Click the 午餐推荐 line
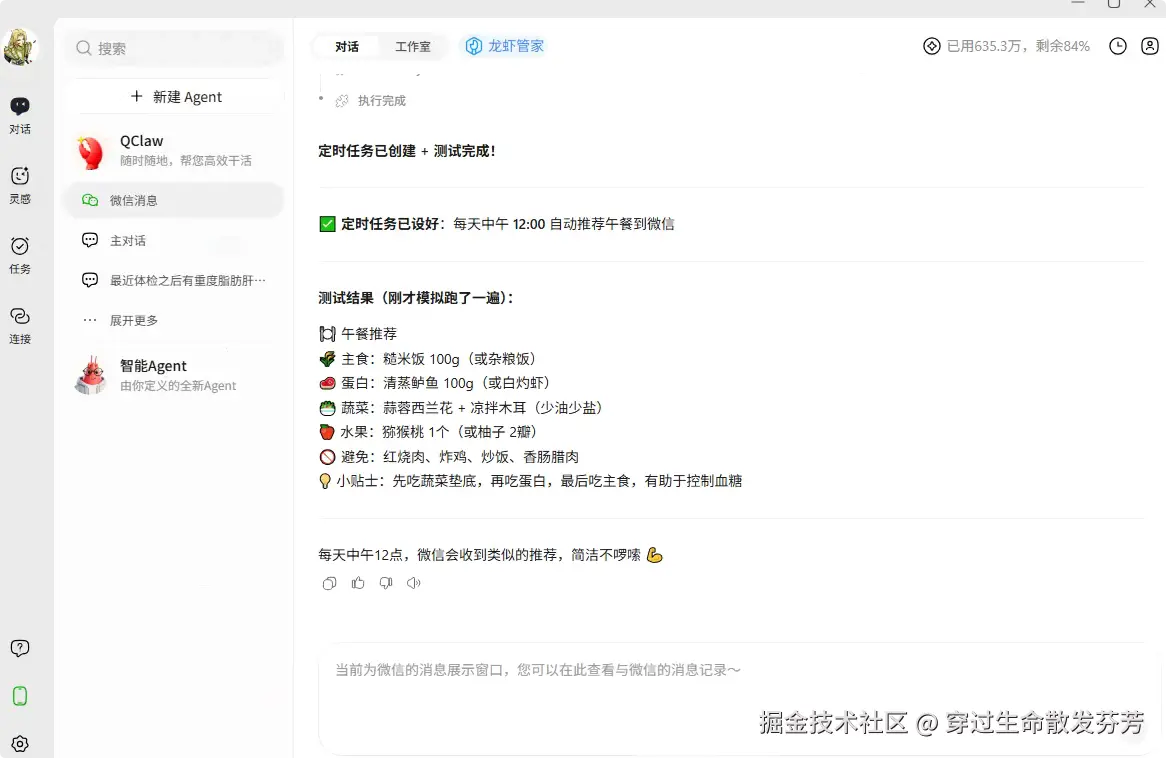This screenshot has width=1166, height=758. pyautogui.click(x=358, y=334)
